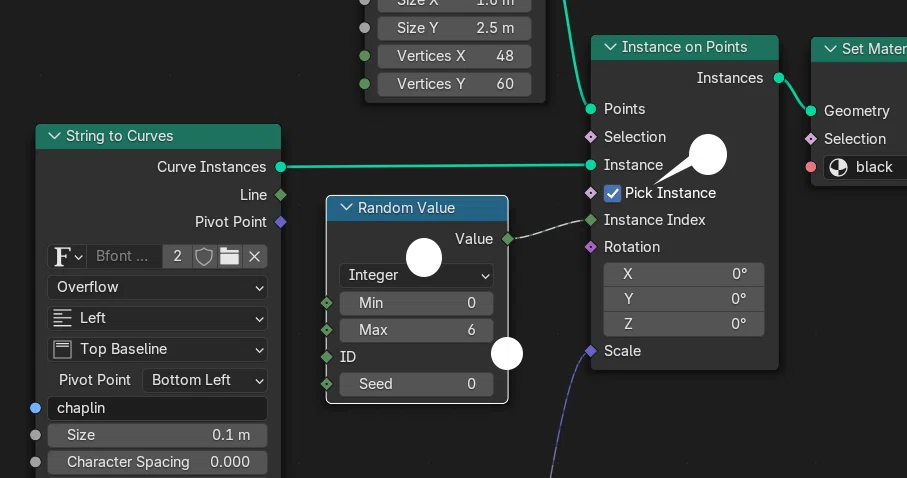This screenshot has width=907, height=478.
Task: Open font file folder icon
Action: (230, 256)
